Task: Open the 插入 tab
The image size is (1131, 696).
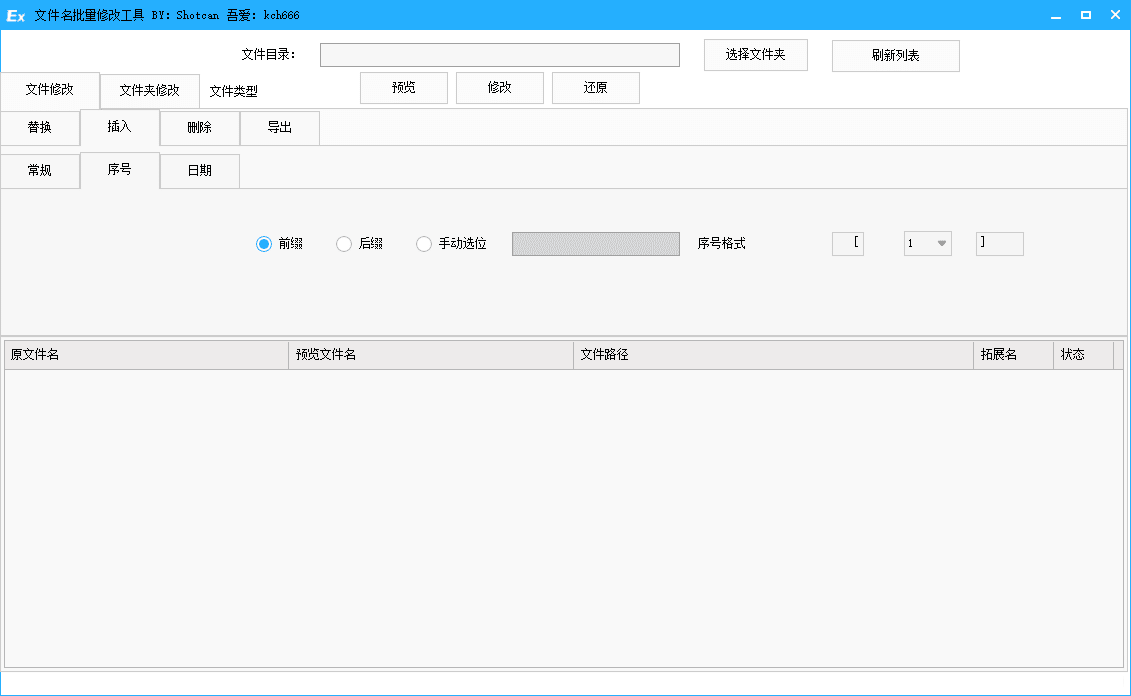Action: 120,127
